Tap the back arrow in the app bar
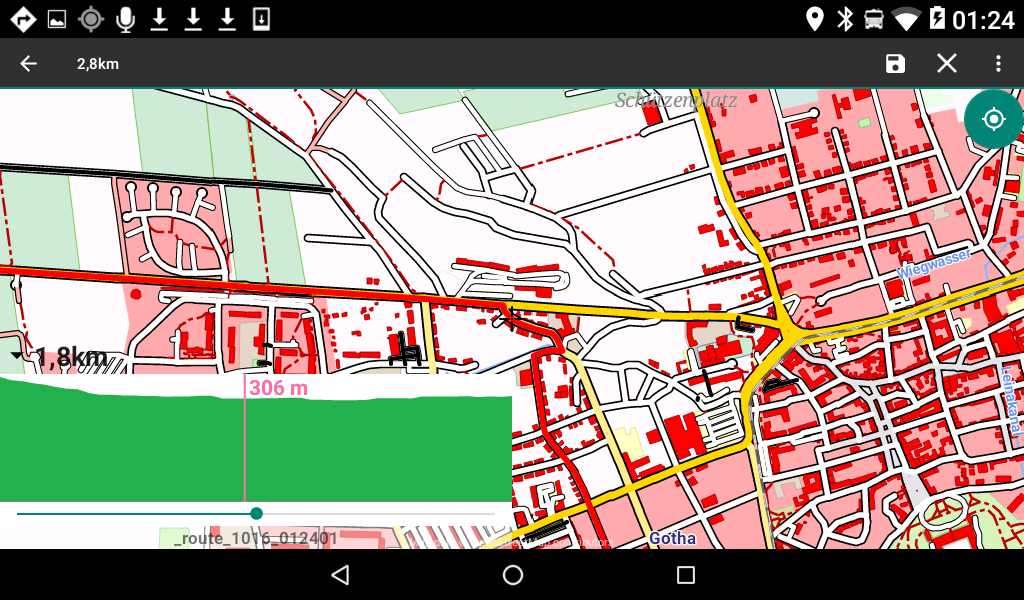This screenshot has height=600, width=1024. pos(28,64)
